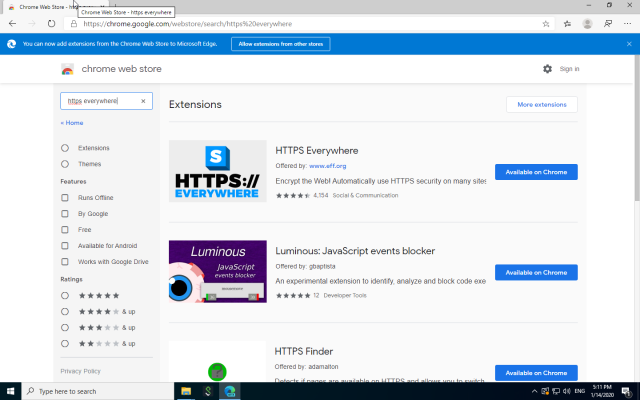
Task: Click Allow extensions from other stores
Action: 280,44
